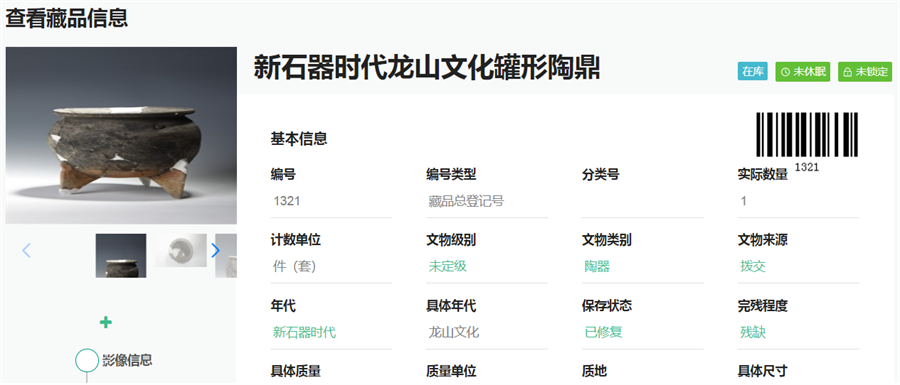900x385 pixels.
Task: Click the 未休眠 status badge
Action: [x=803, y=72]
